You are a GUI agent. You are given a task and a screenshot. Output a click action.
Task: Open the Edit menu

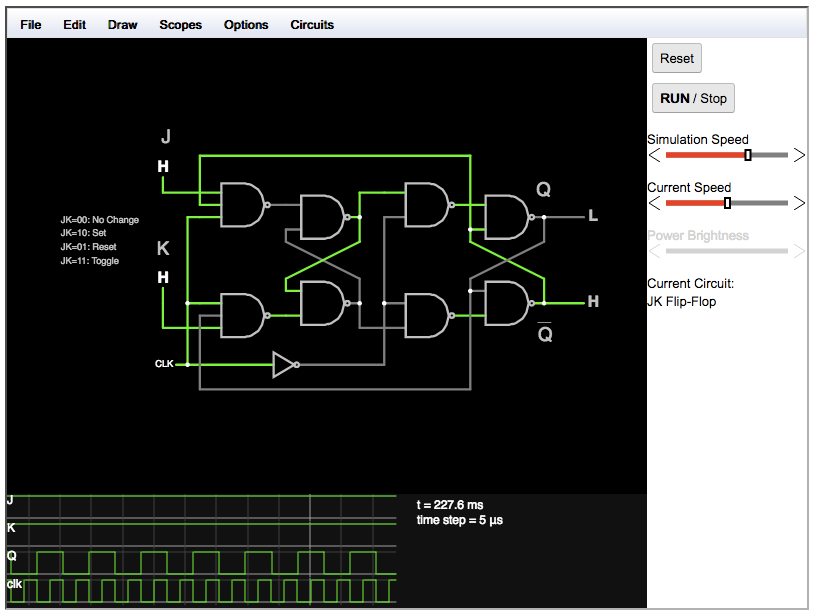(x=74, y=24)
